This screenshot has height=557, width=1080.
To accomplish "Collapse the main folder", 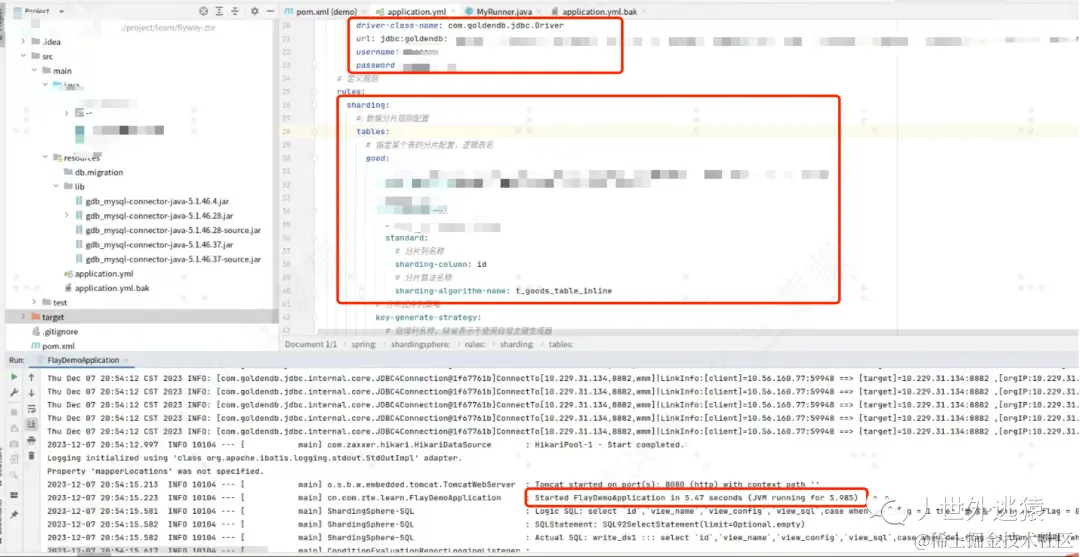I will [x=34, y=71].
